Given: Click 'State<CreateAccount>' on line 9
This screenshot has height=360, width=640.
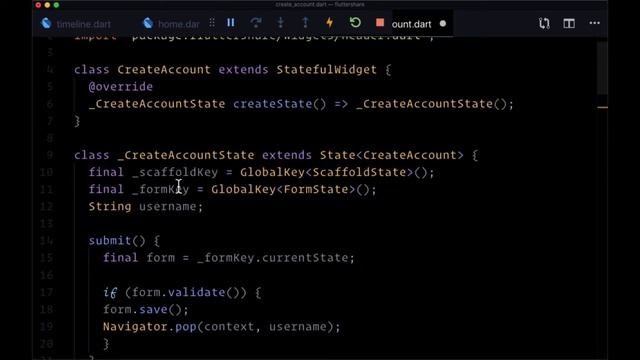Looking at the screenshot, I should tap(391, 155).
